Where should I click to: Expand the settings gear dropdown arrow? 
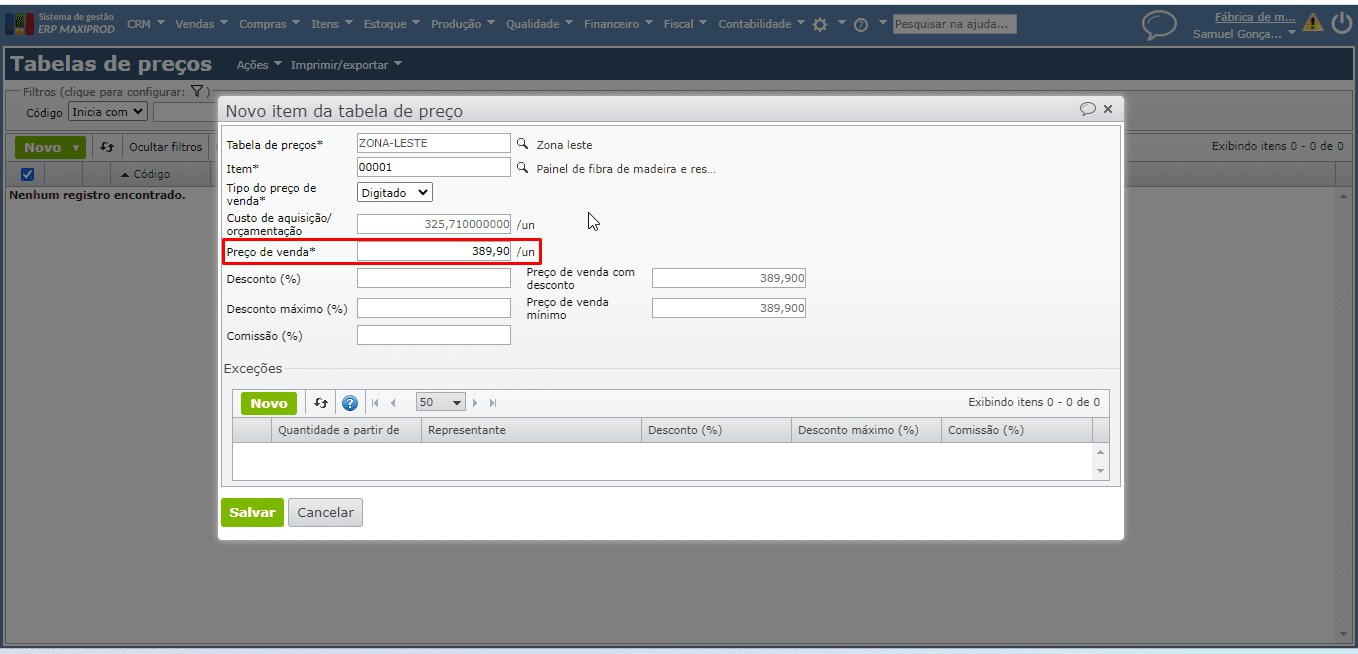pos(841,24)
